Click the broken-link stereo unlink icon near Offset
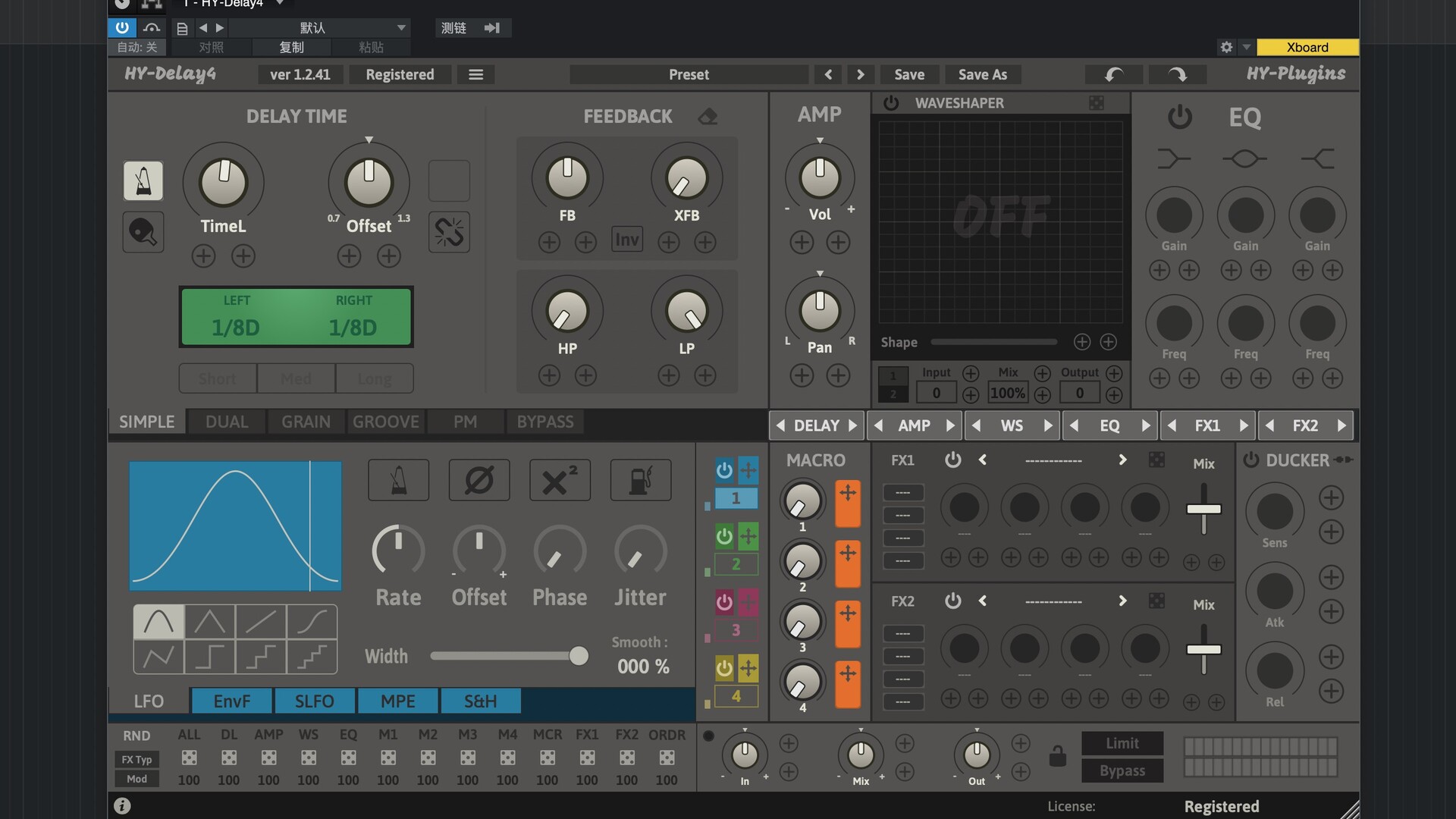 click(448, 232)
